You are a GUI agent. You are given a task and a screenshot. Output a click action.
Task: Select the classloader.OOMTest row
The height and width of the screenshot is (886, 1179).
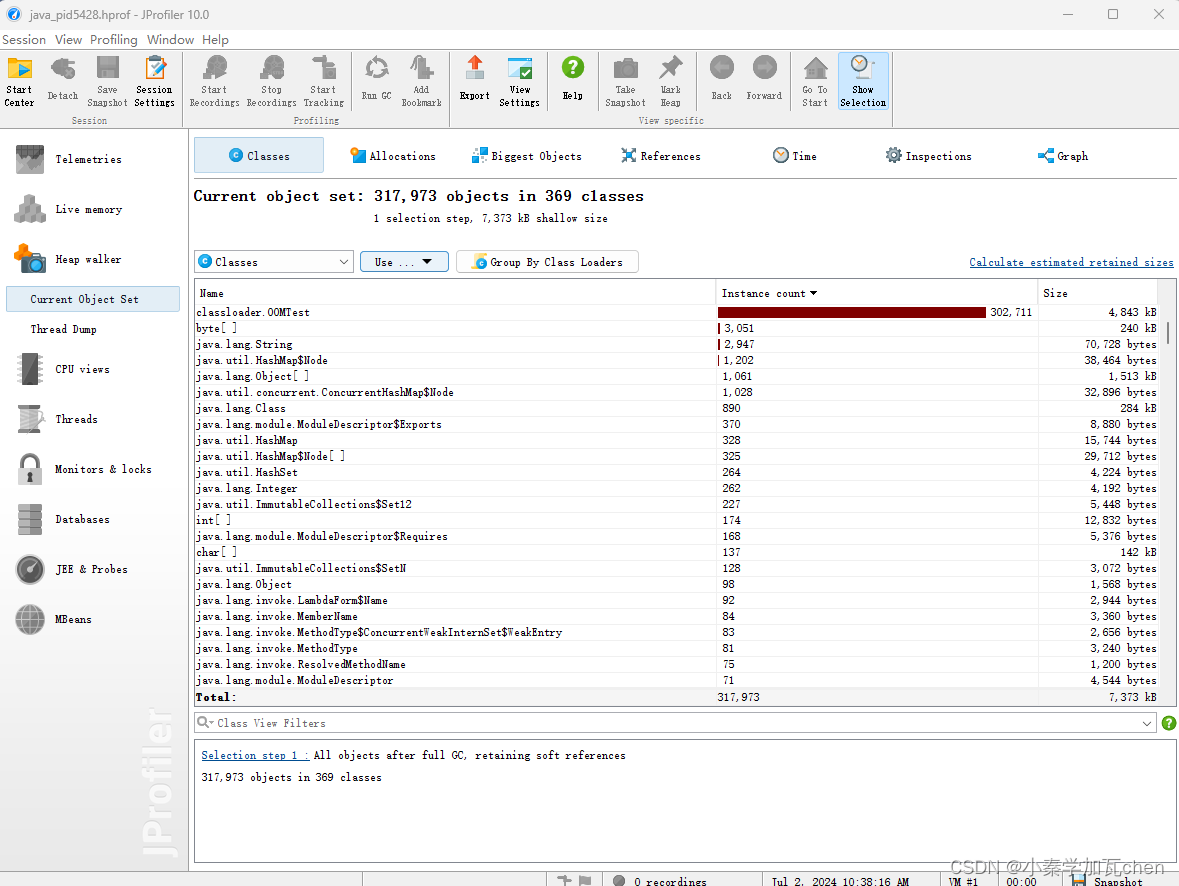click(x=676, y=312)
